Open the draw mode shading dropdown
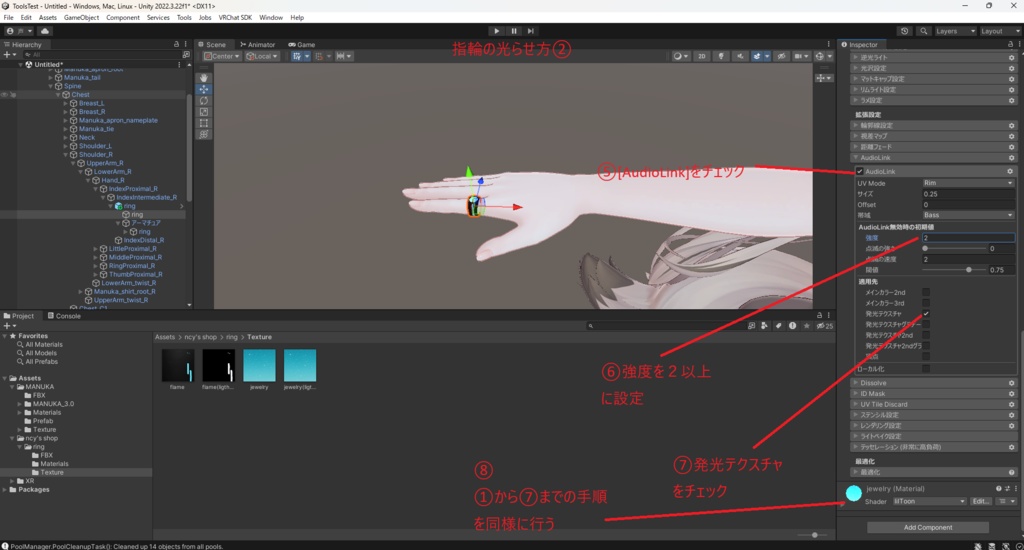The width and height of the screenshot is (1024, 550). (680, 56)
